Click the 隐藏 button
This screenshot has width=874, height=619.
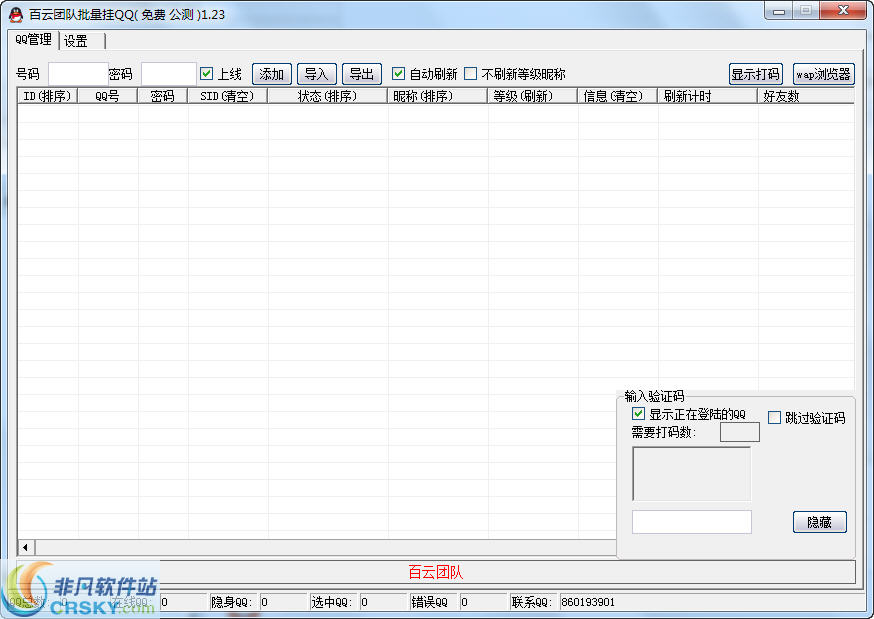click(x=819, y=522)
